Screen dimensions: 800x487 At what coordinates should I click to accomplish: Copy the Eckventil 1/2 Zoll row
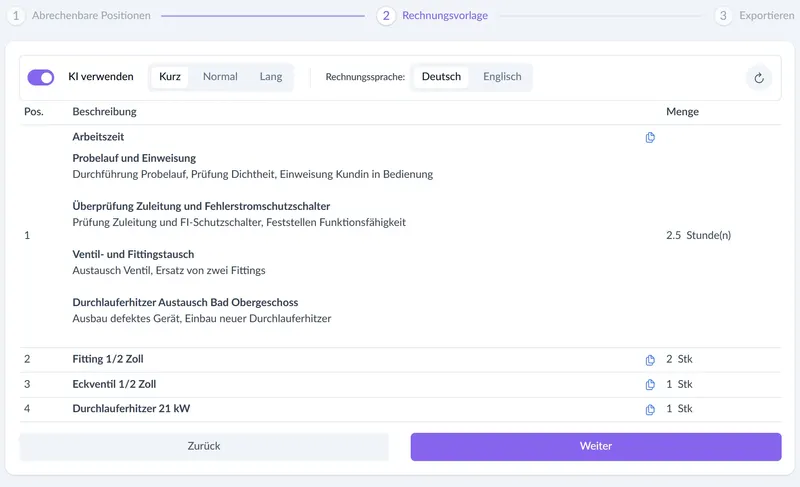tap(650, 385)
